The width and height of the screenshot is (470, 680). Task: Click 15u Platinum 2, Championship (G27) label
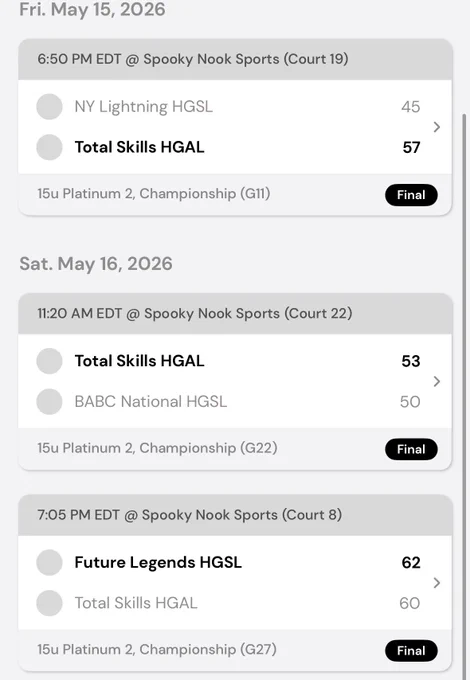(157, 650)
